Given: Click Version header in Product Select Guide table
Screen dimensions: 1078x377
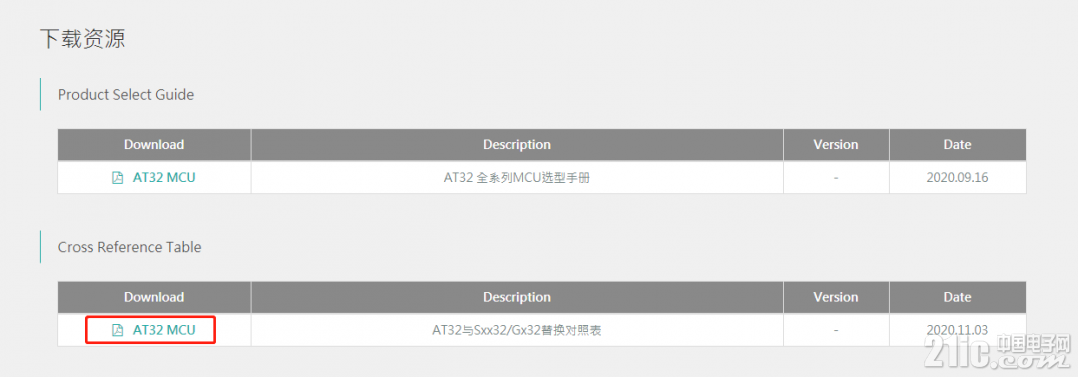Looking at the screenshot, I should point(836,144).
